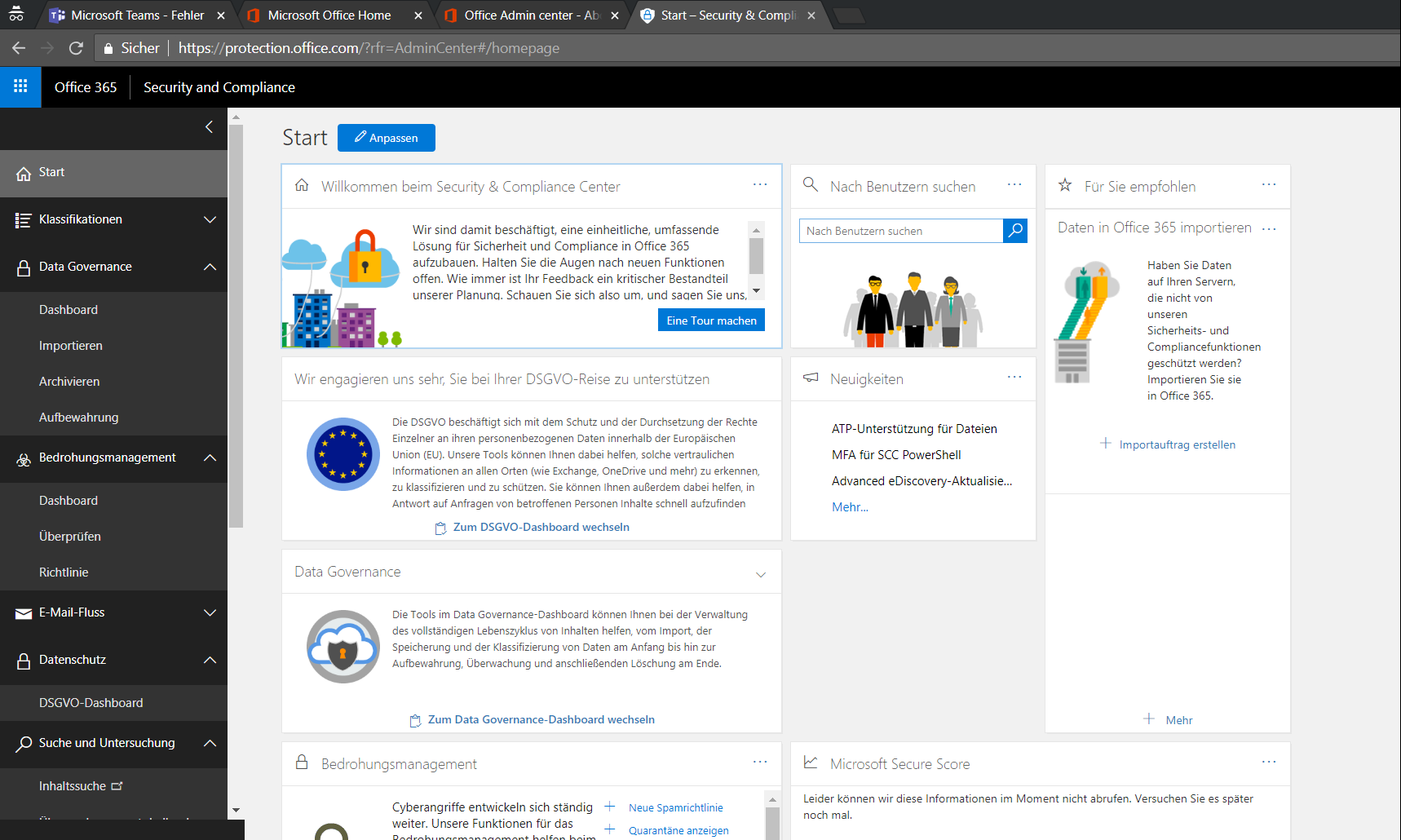Focus the Nach Benutzern suchen input field
The image size is (1401, 840).
[x=901, y=231]
